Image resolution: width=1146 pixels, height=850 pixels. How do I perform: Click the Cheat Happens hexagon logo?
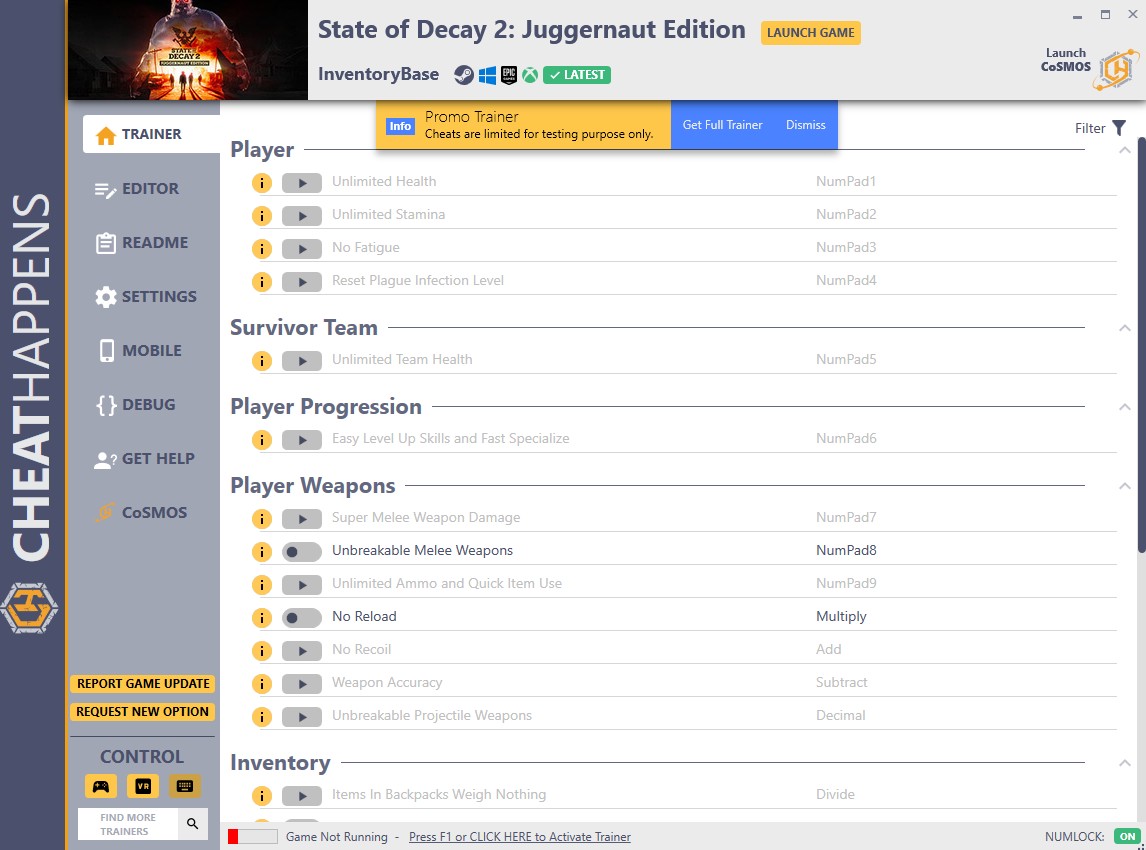tap(29, 607)
